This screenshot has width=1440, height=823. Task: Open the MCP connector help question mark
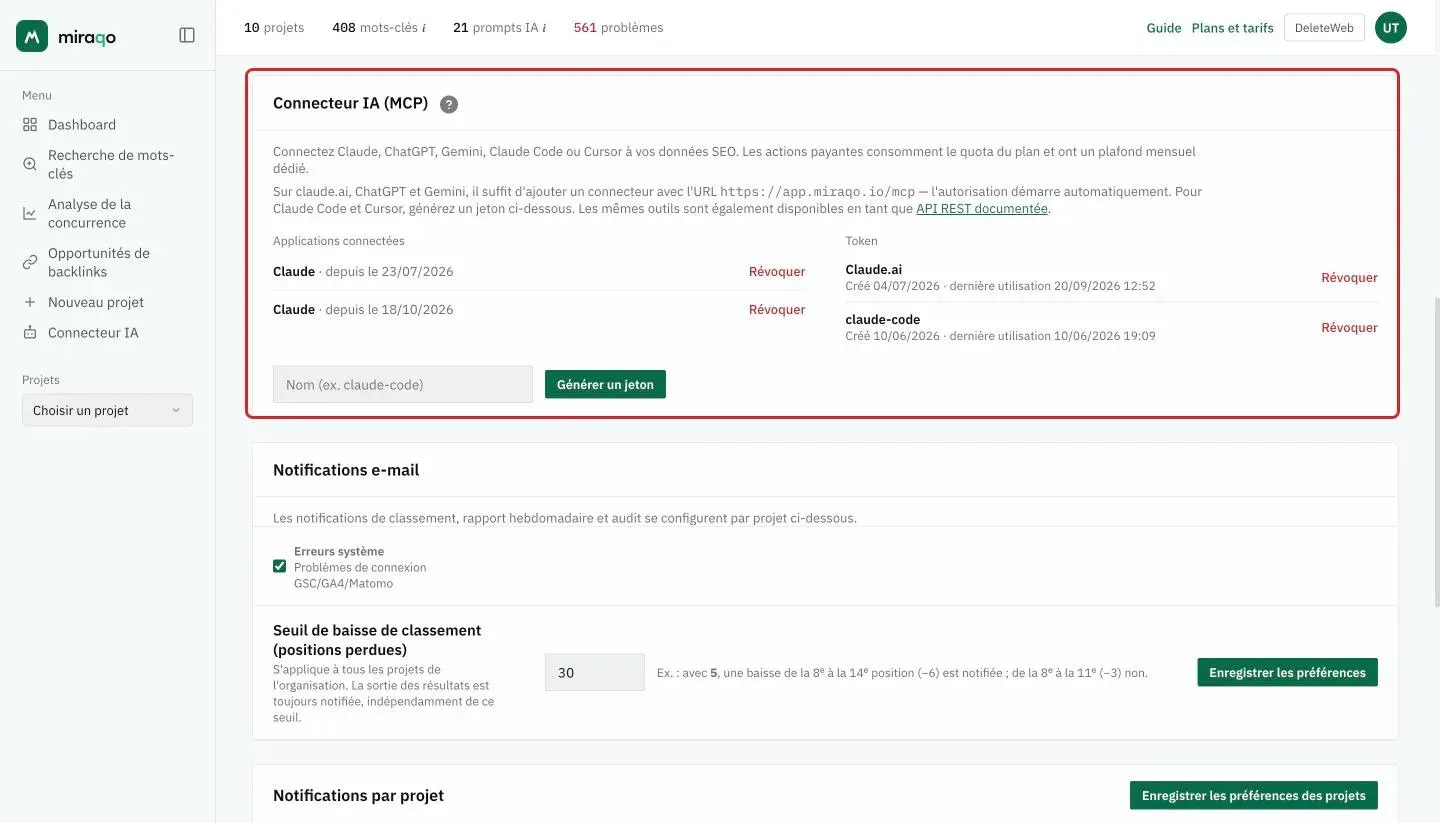coord(449,104)
